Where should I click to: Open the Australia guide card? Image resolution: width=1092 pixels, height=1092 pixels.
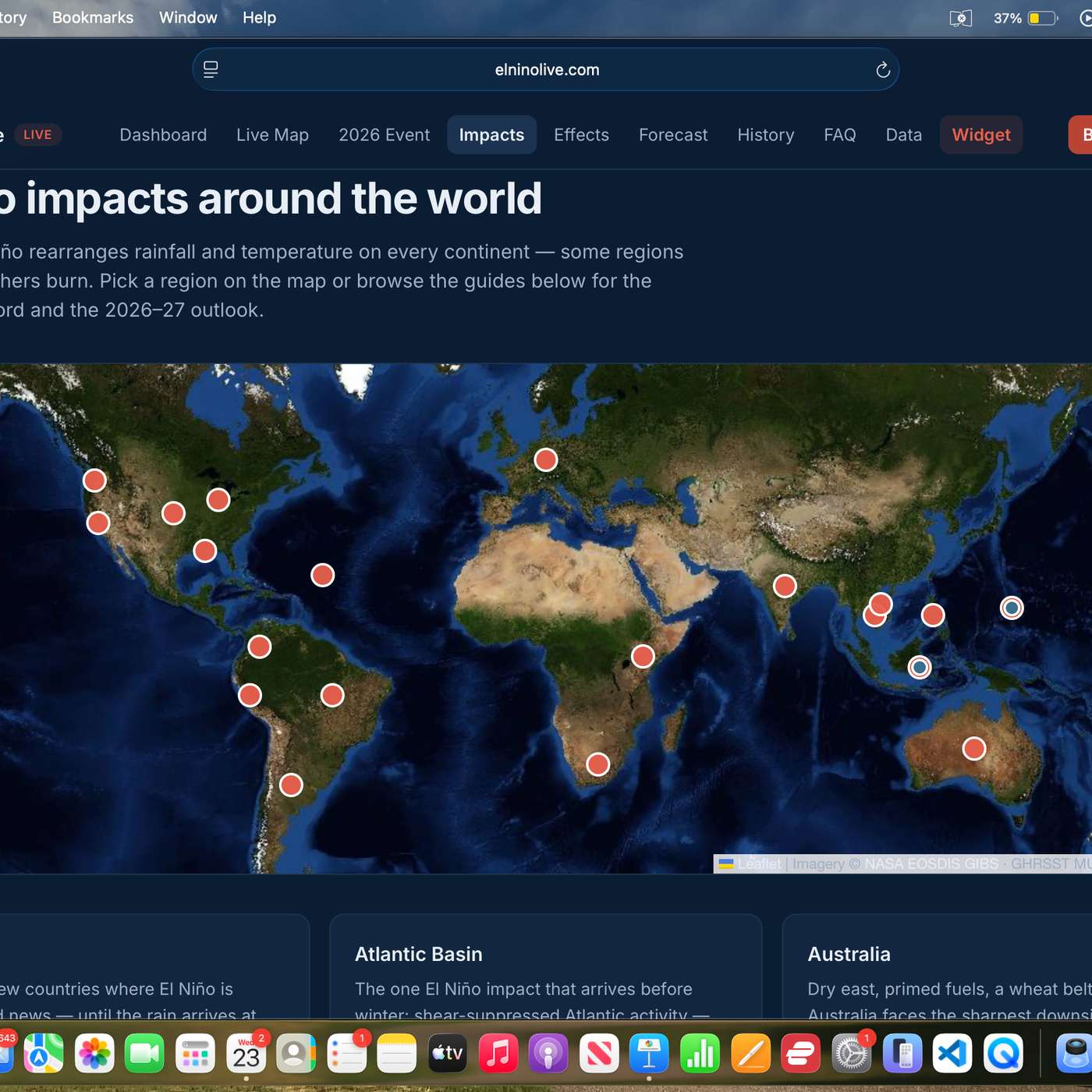tap(937, 967)
